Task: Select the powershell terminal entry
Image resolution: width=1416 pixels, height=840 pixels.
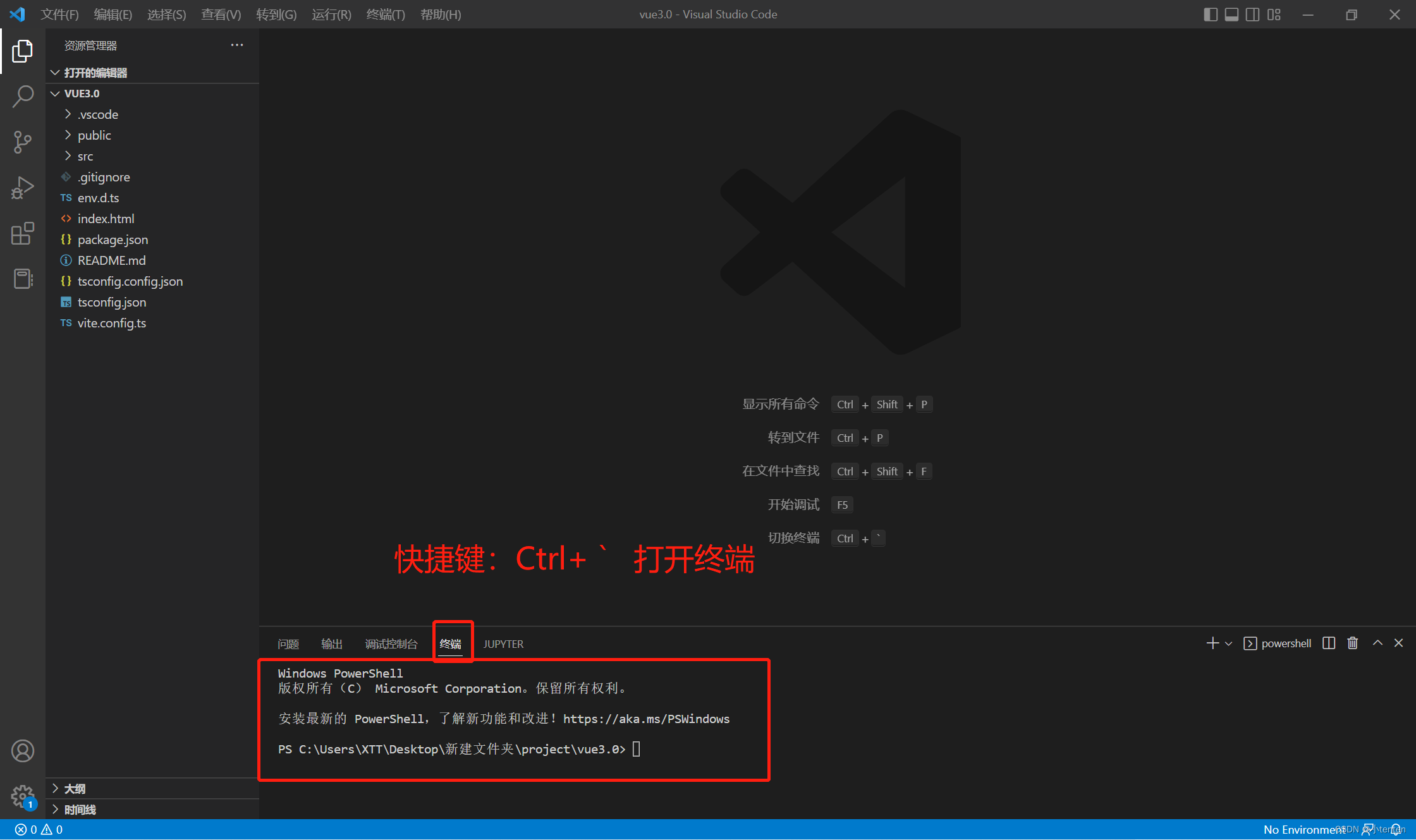Action: click(x=1277, y=643)
